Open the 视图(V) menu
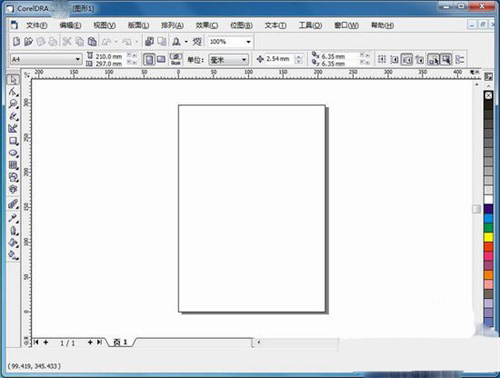The image size is (500, 378). point(104,25)
